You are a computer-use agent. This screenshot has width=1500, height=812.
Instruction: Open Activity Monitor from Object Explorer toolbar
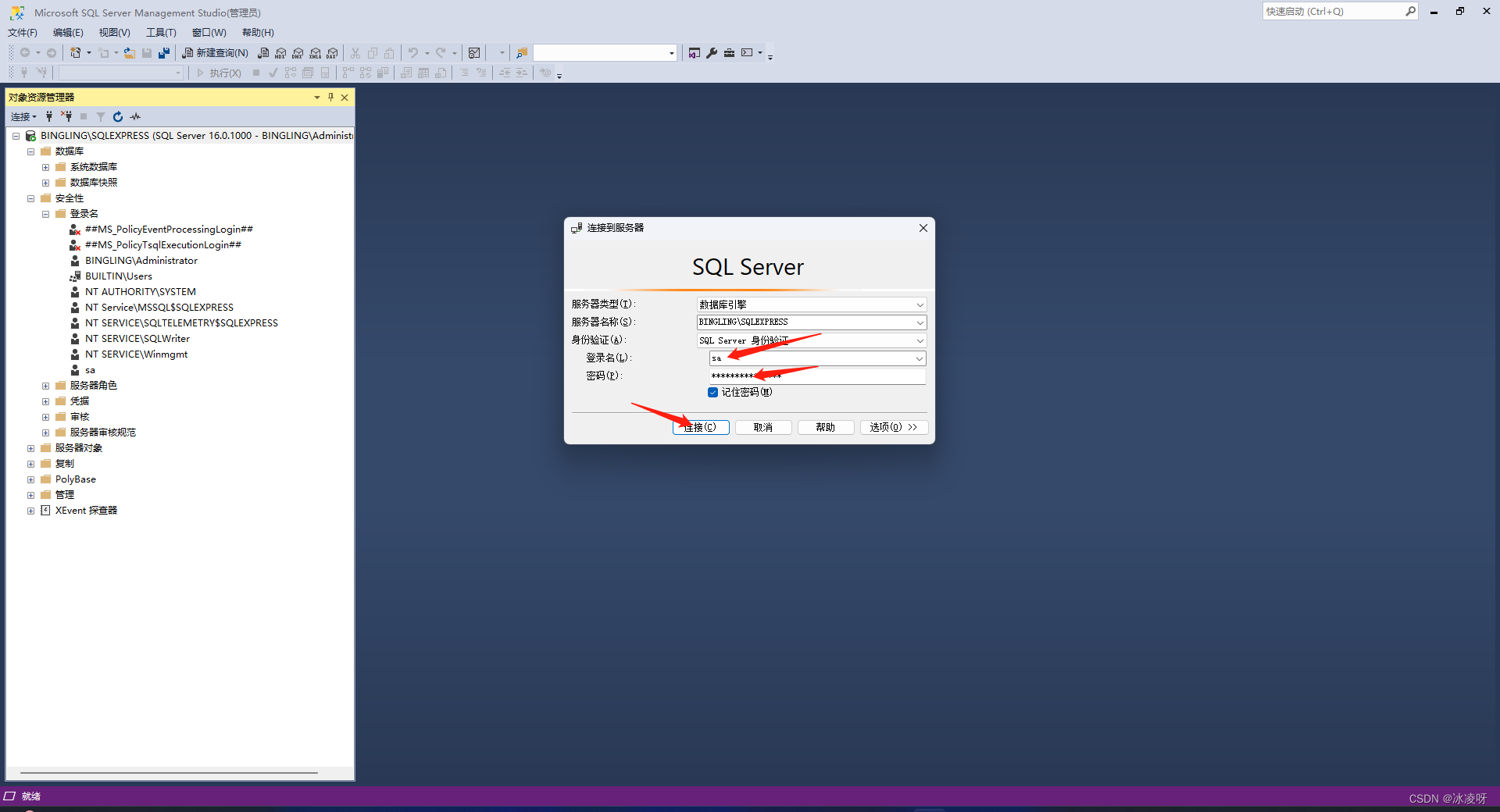click(134, 116)
